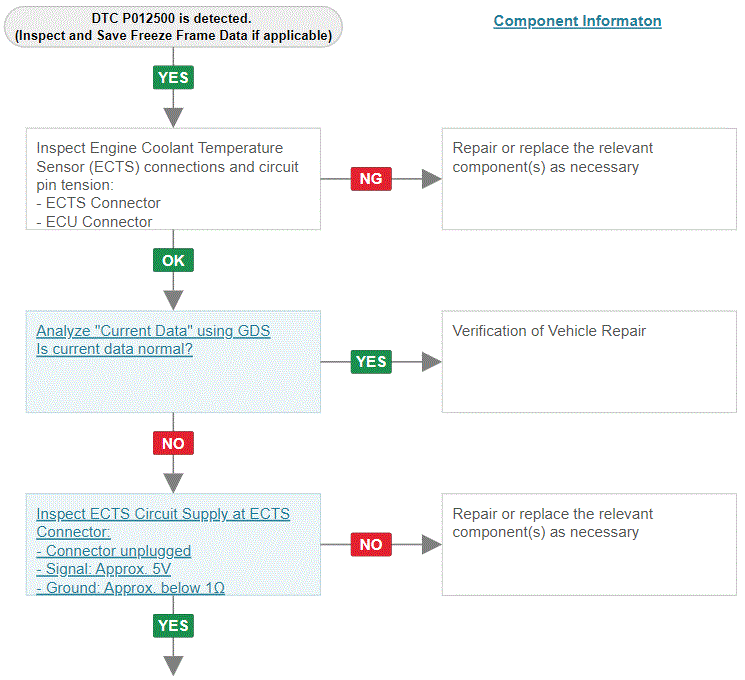Click the green YES badge at the flowchart bottom
Screen dimensions: 745x680
point(173,625)
